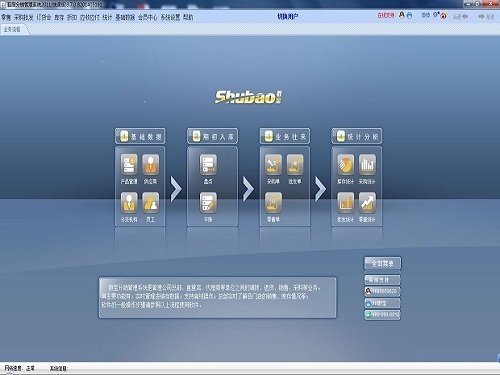The height and width of the screenshot is (375, 500).
Task: Open the server-with-pencil icon below 盘点
Action: click(208, 203)
